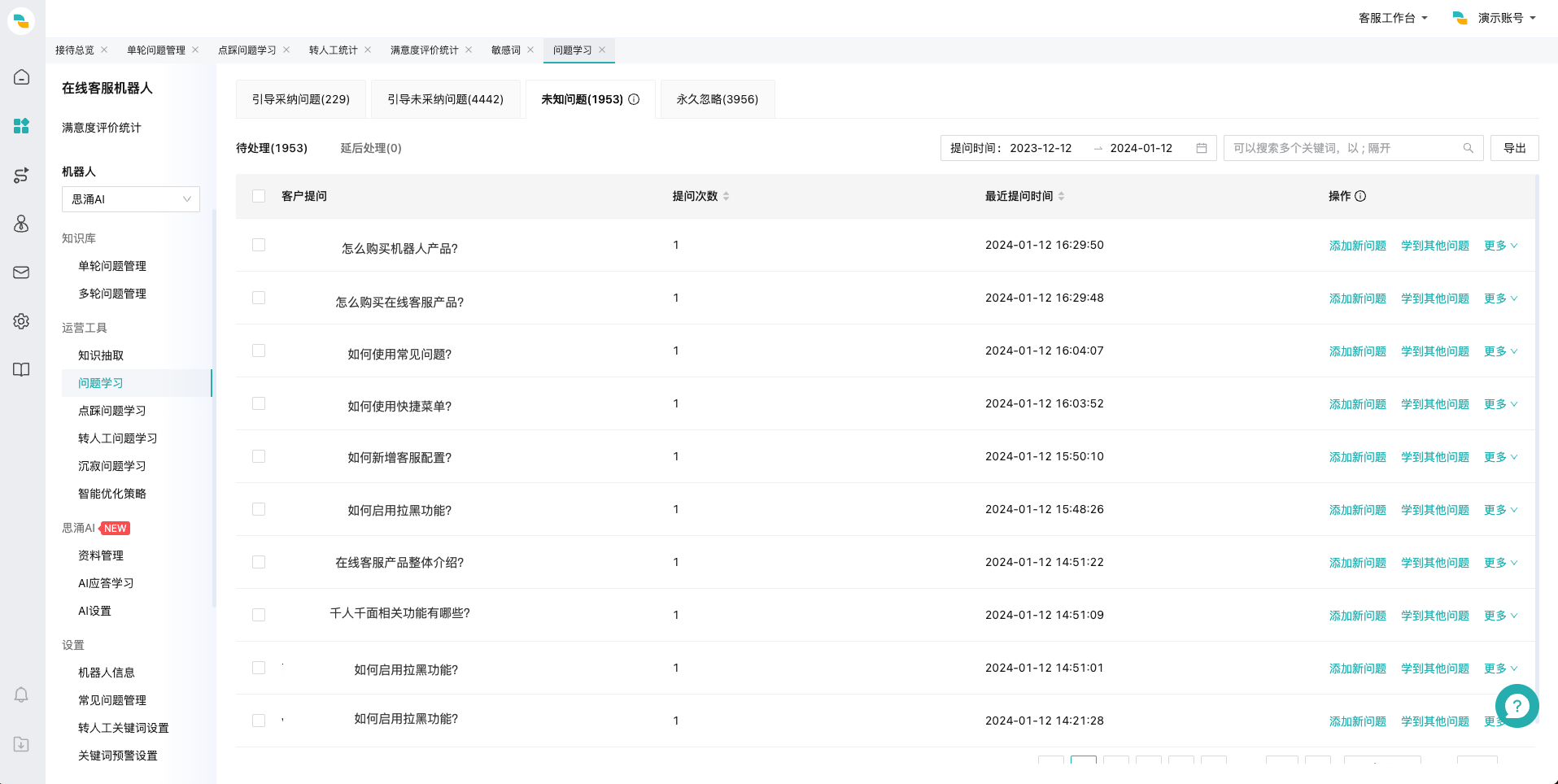Toggle the select-all checkbox in table header
The image size is (1558, 784).
coord(259,196)
